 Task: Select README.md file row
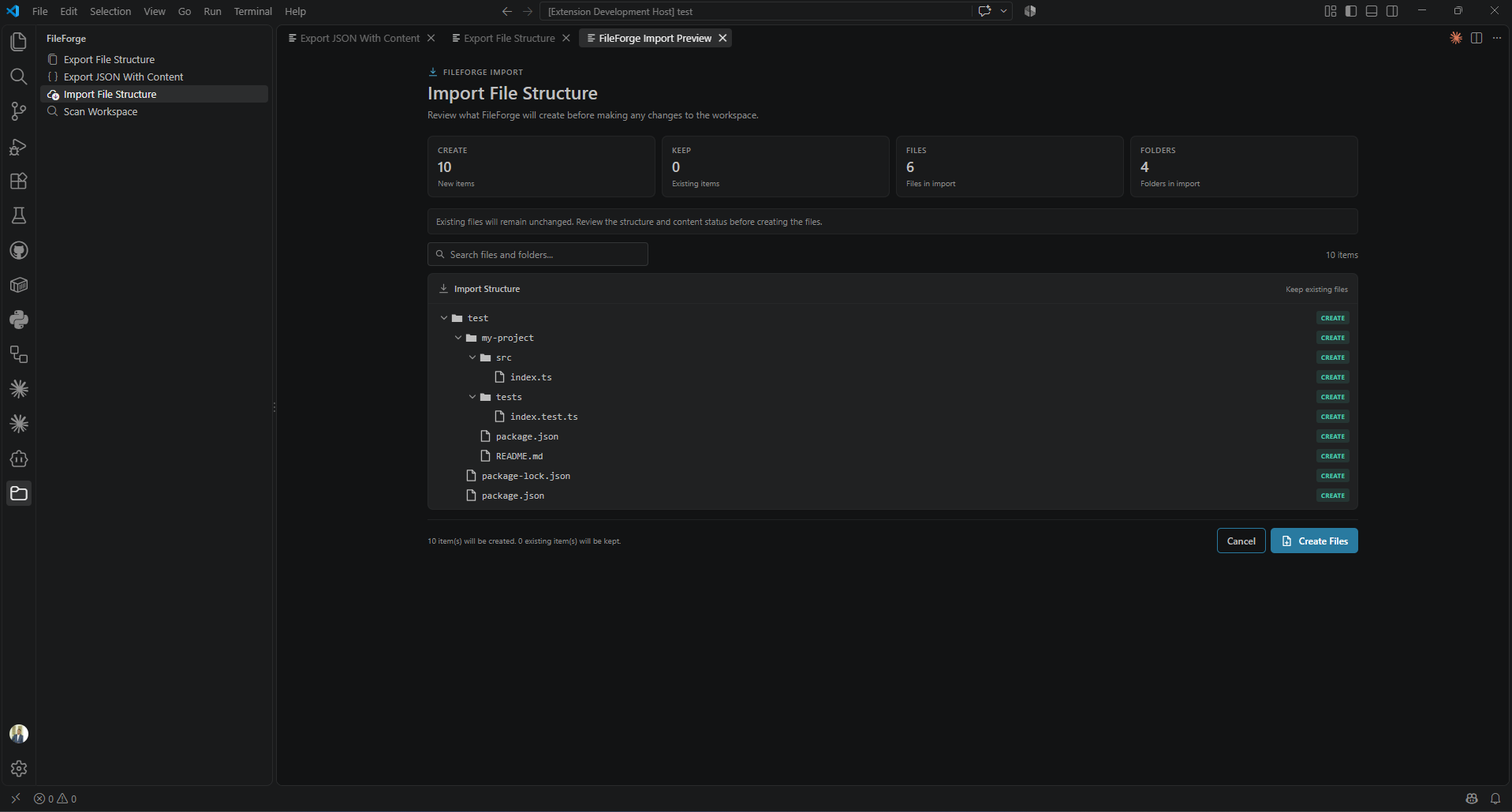pos(893,456)
